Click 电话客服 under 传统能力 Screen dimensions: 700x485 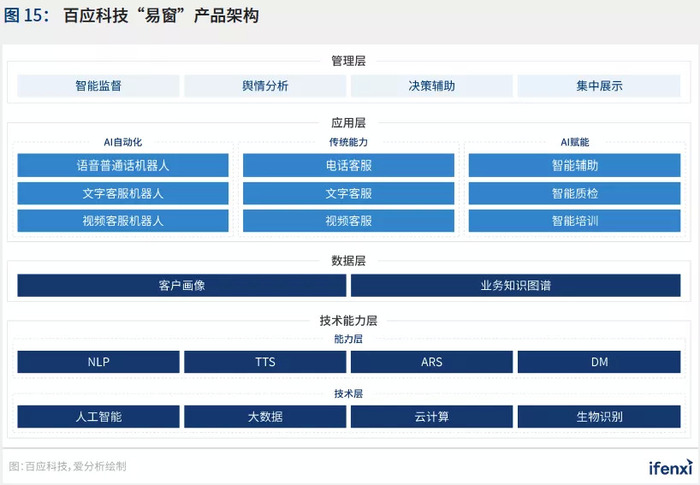point(349,166)
